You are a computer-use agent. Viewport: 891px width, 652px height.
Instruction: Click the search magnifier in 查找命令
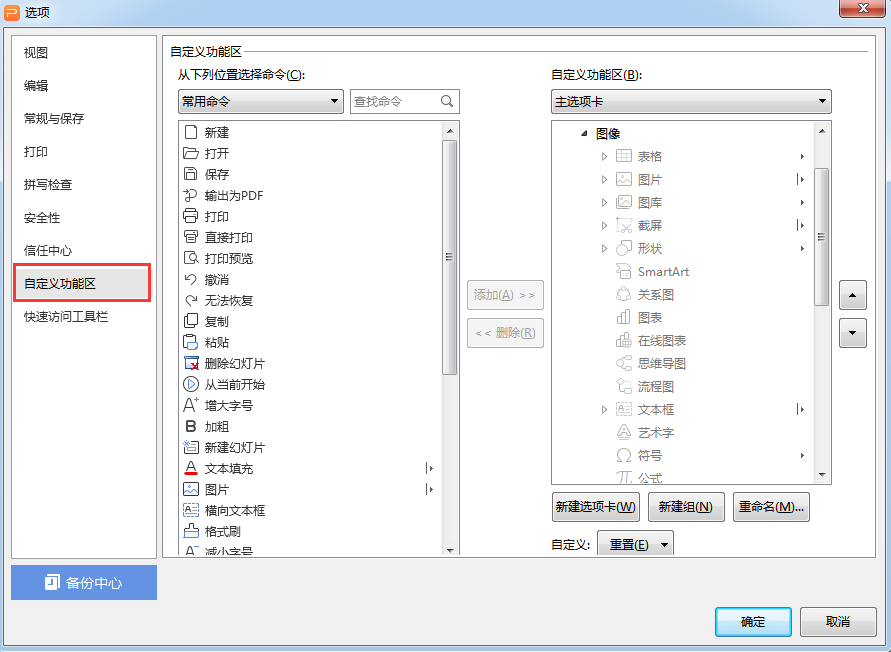coord(447,101)
